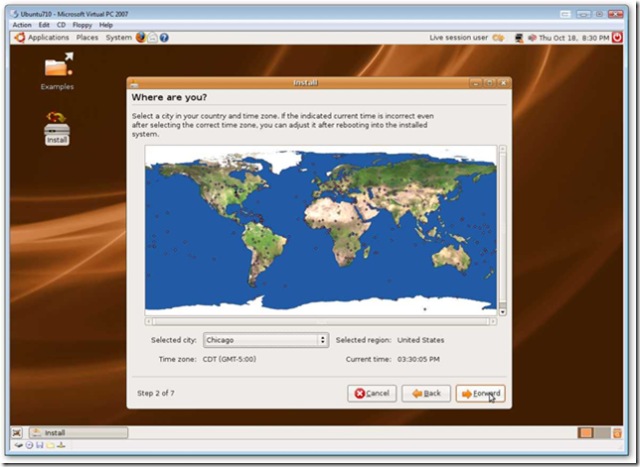Screen dimensions: 640x467
Task: Click the help icon in top panel
Action: point(164,37)
